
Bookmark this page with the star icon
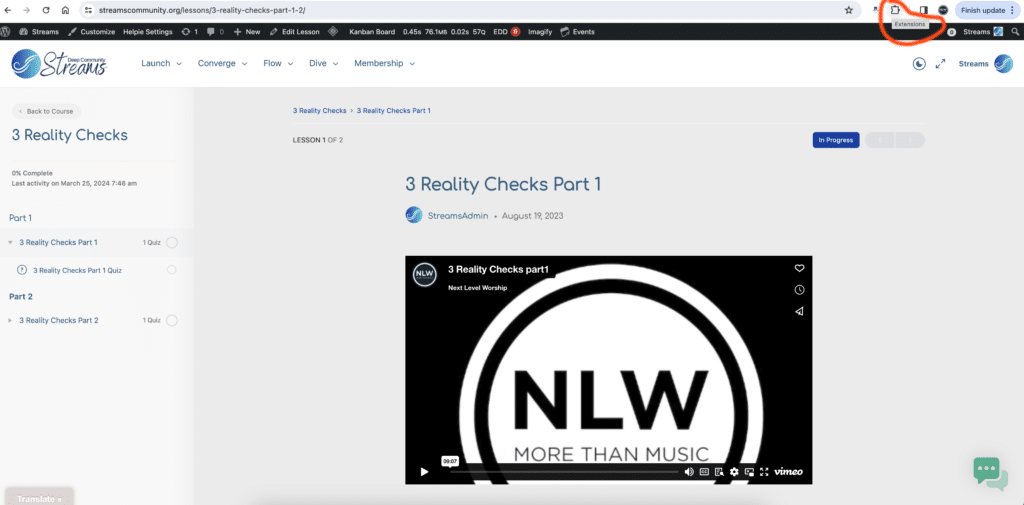[848, 10]
